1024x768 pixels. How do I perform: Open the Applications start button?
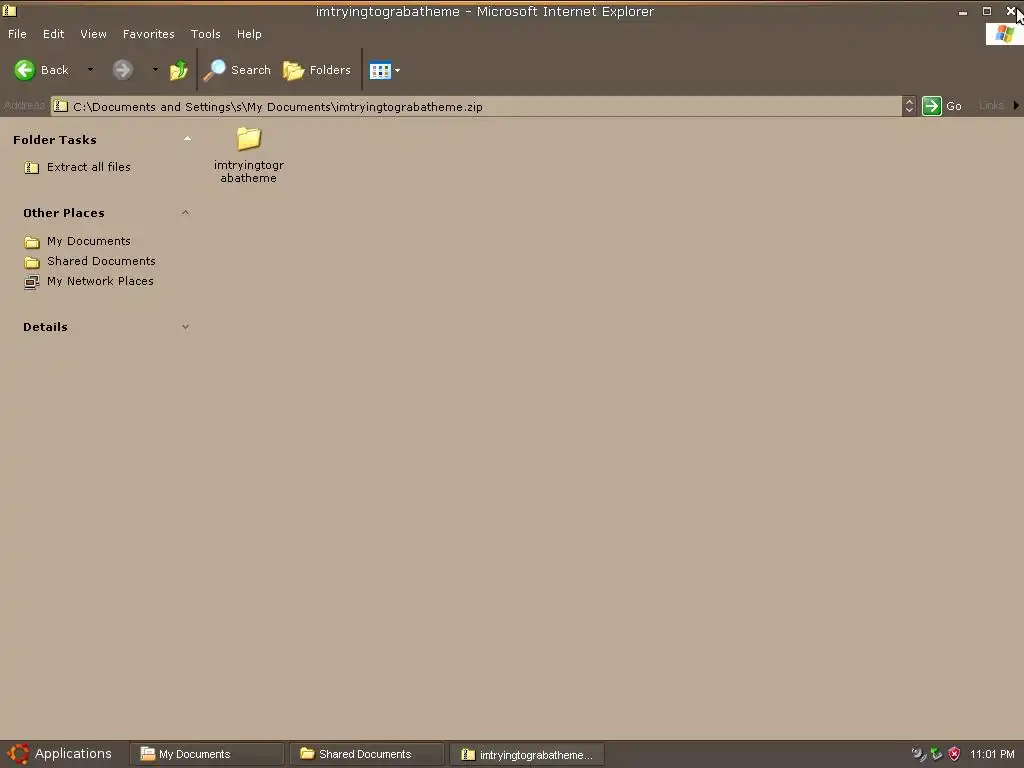coord(60,754)
